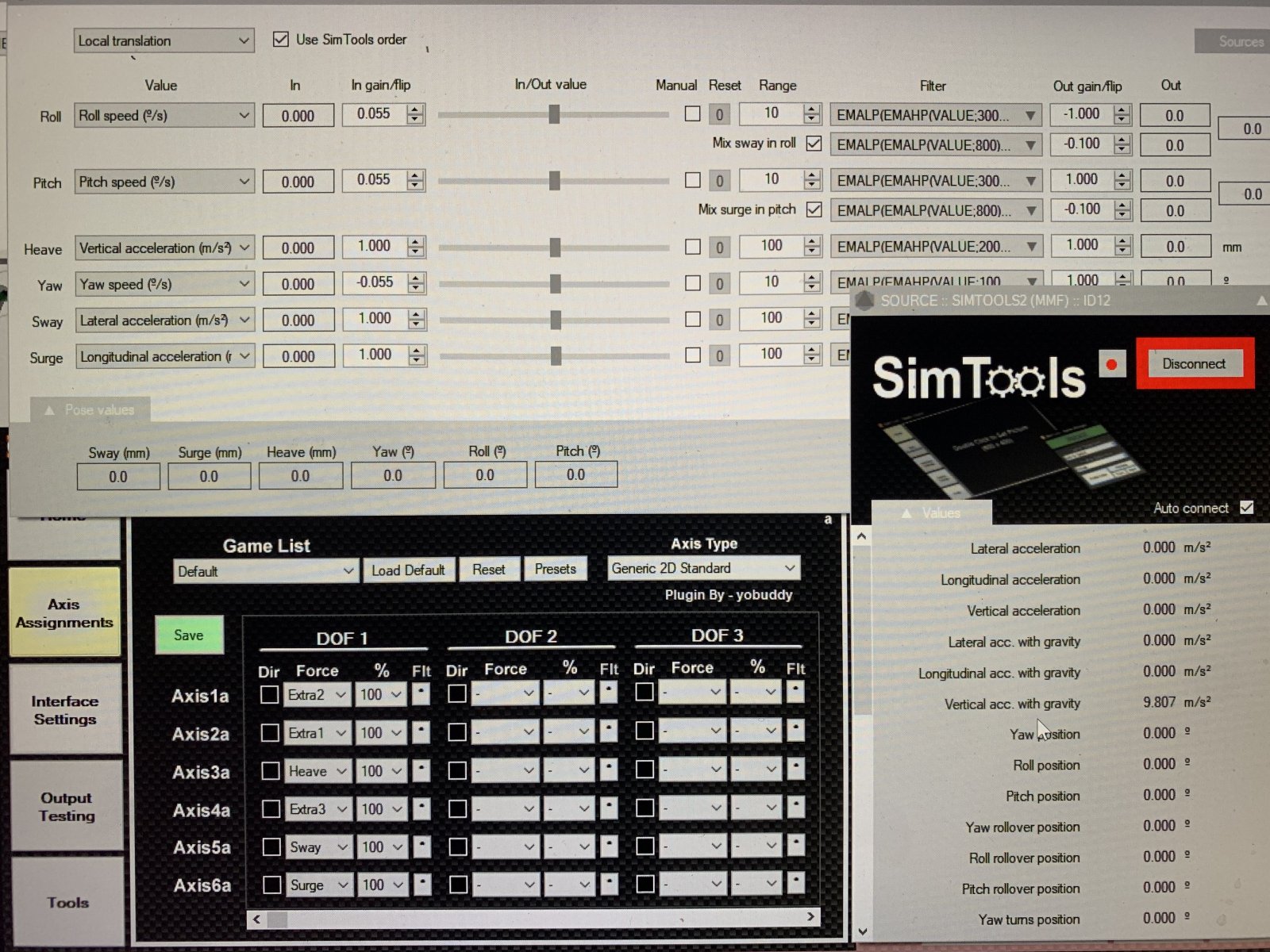The image size is (1270, 952).
Task: Click the Roll In/Out value slider handle
Action: (554, 114)
